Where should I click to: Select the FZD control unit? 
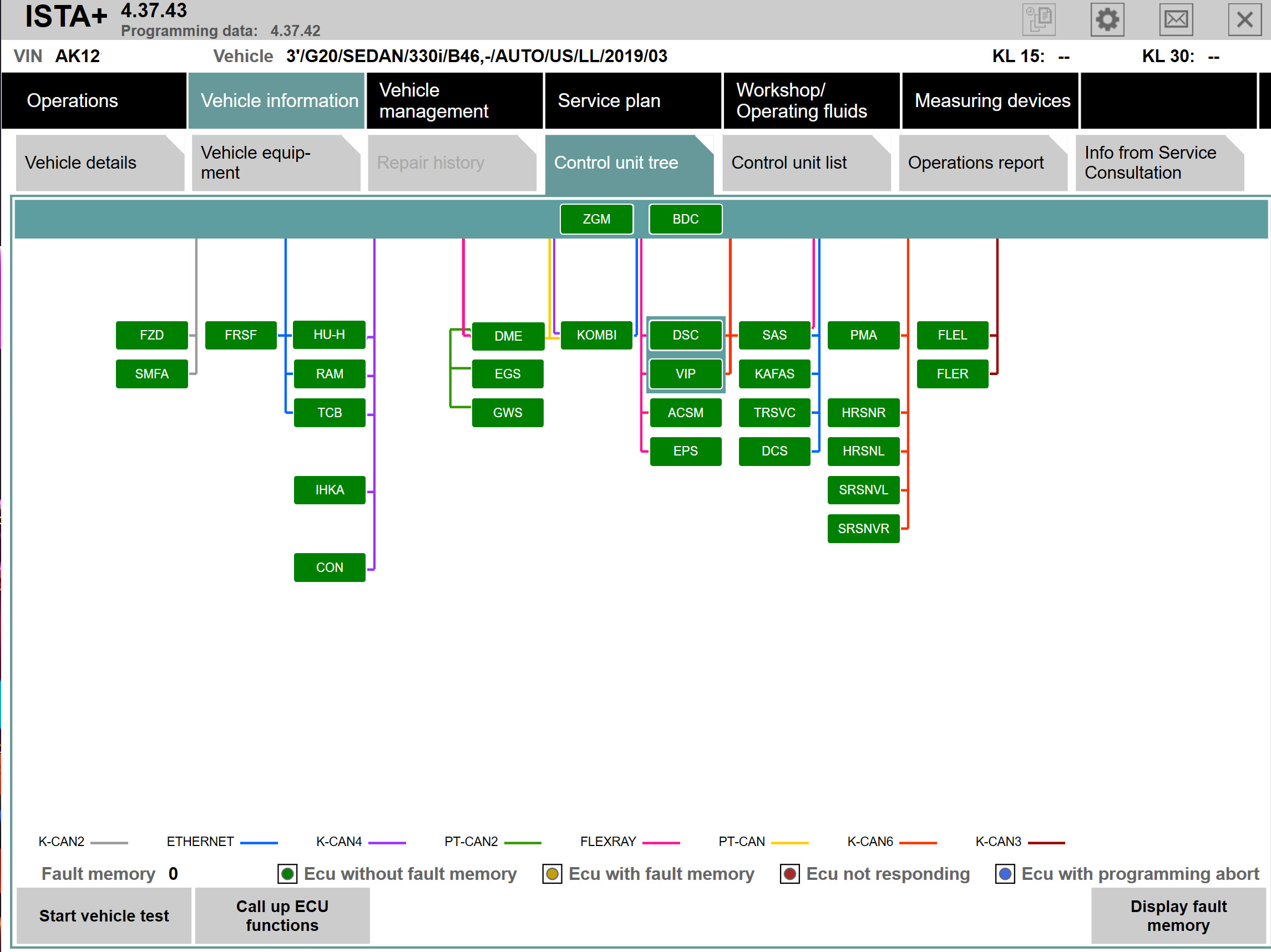coord(151,335)
